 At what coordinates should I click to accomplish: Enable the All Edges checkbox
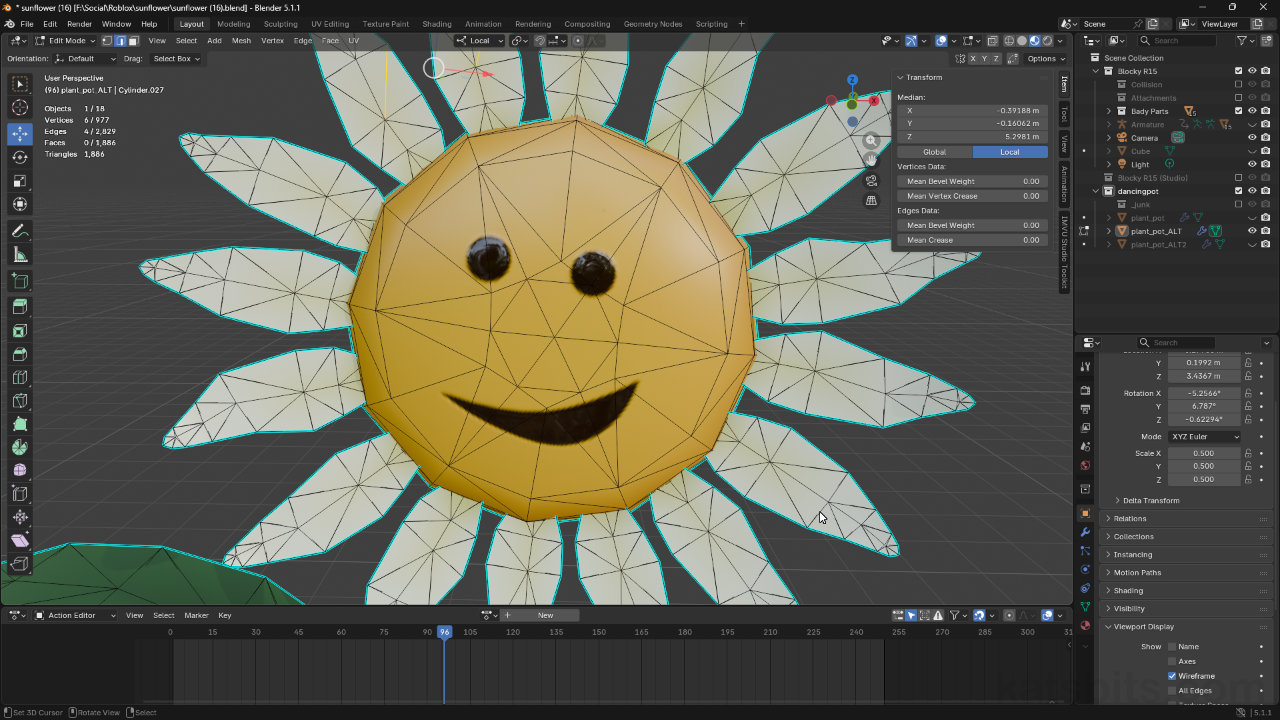click(1172, 691)
